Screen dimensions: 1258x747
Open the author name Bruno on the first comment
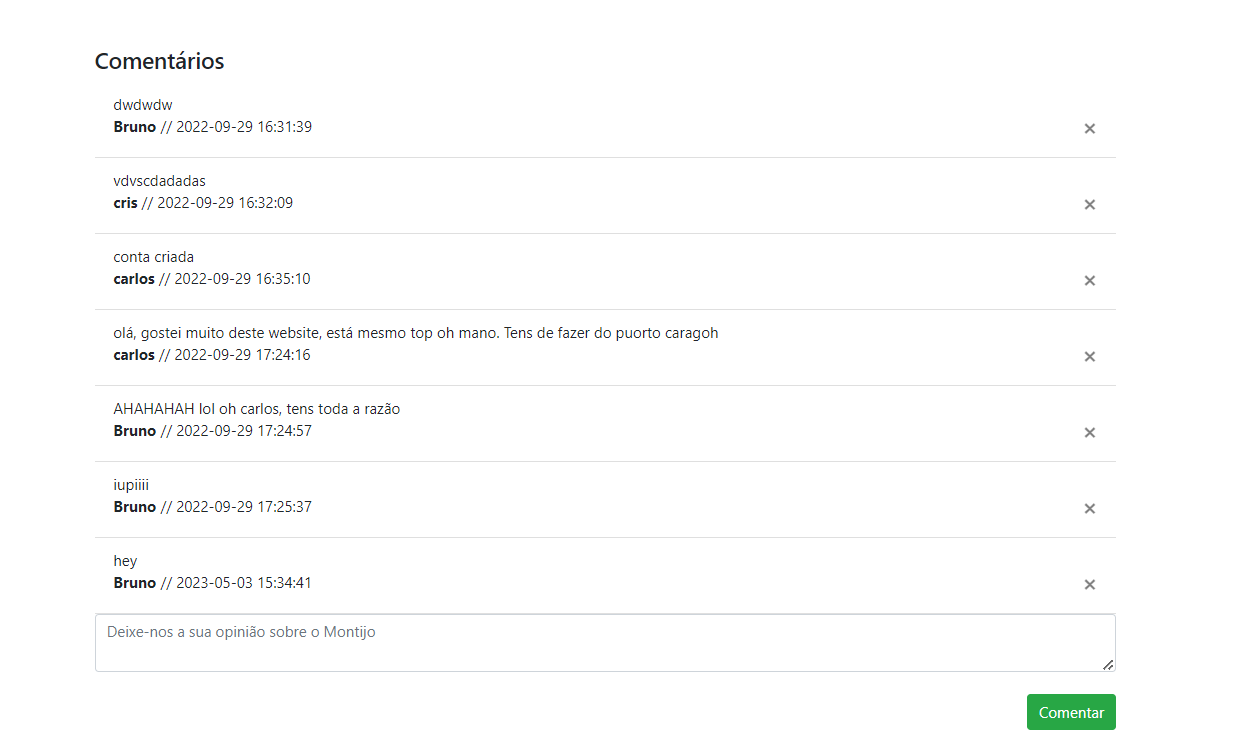[x=134, y=126]
